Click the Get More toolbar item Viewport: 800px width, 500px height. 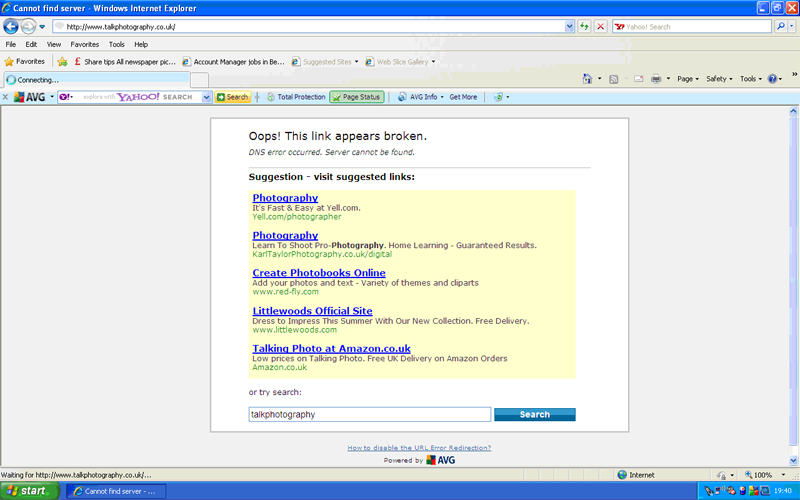click(x=463, y=97)
